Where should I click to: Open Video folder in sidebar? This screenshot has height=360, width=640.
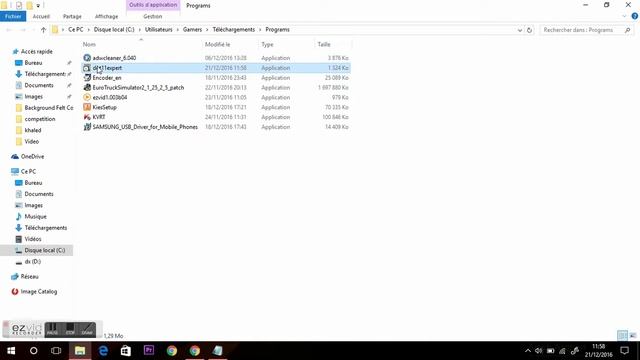[x=31, y=142]
